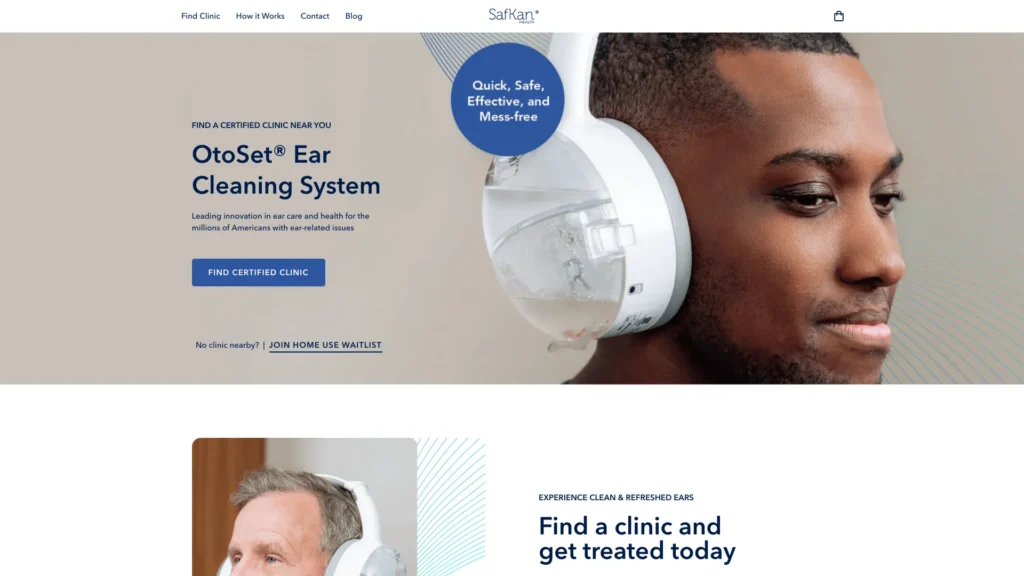
Task: Click the SafKan Health logo
Action: click(x=514, y=16)
